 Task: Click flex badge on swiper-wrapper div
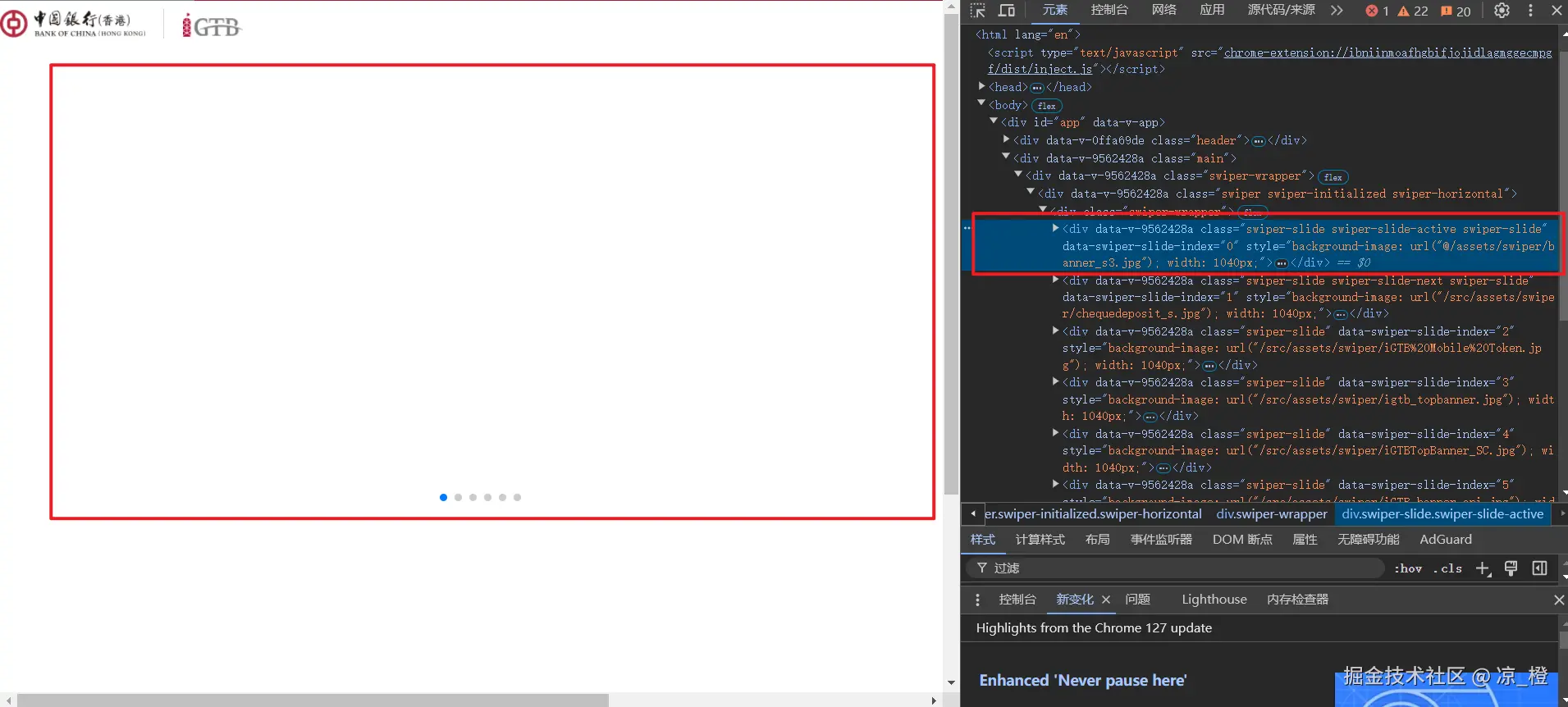(1333, 177)
